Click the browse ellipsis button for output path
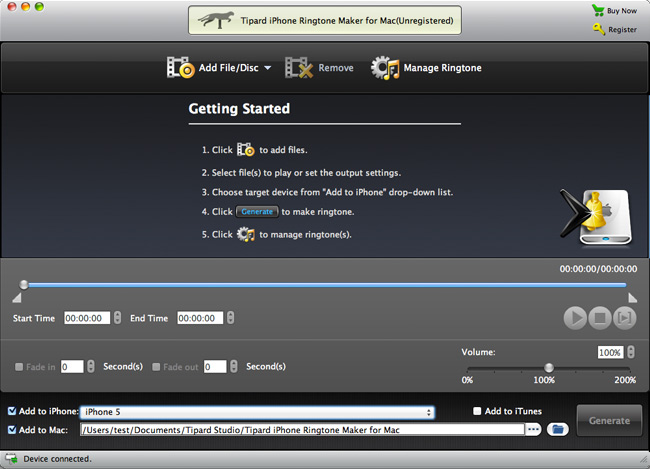Screen dimensions: 650x469 click(533, 429)
